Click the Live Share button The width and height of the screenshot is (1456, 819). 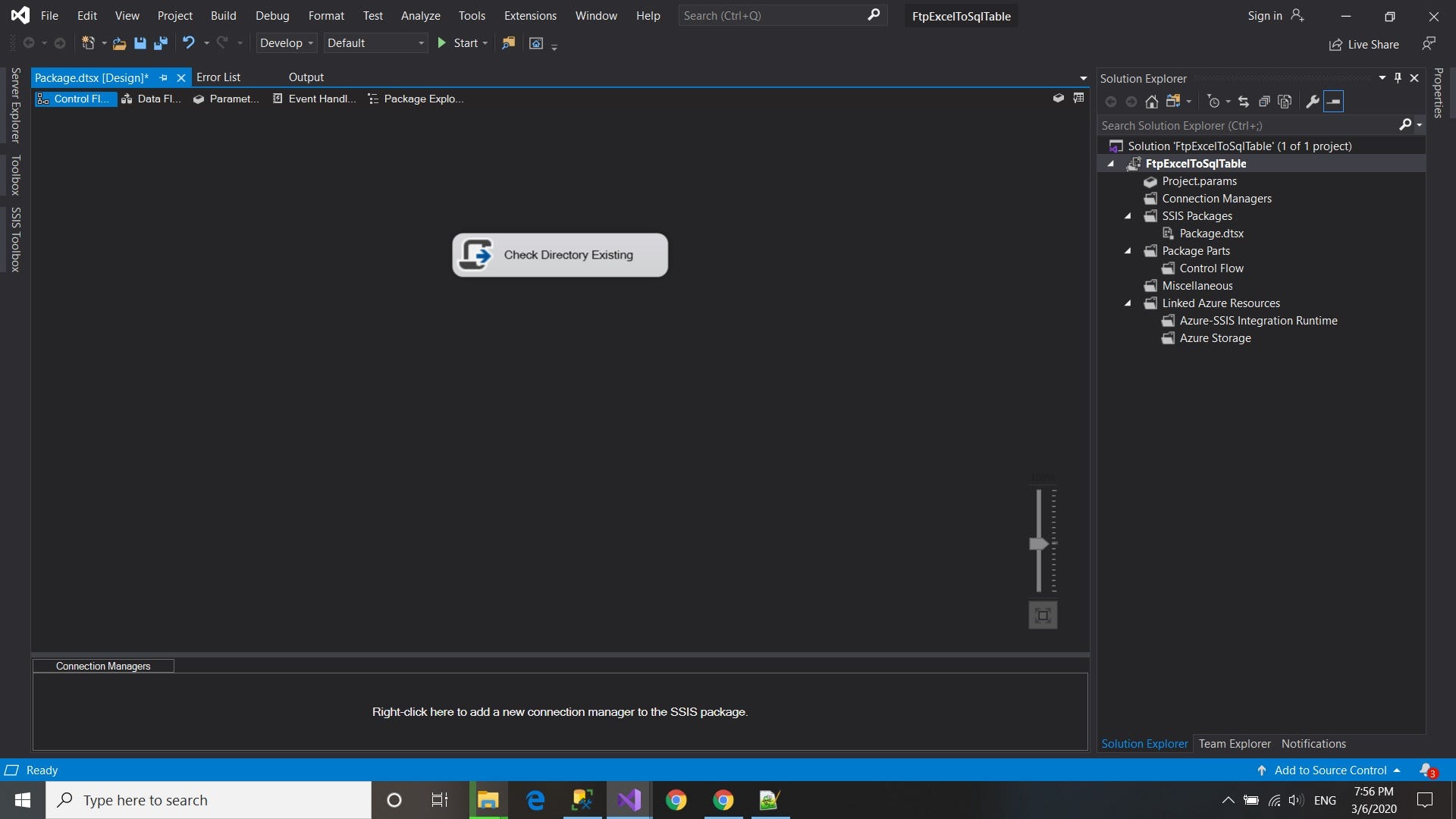coord(1364,45)
